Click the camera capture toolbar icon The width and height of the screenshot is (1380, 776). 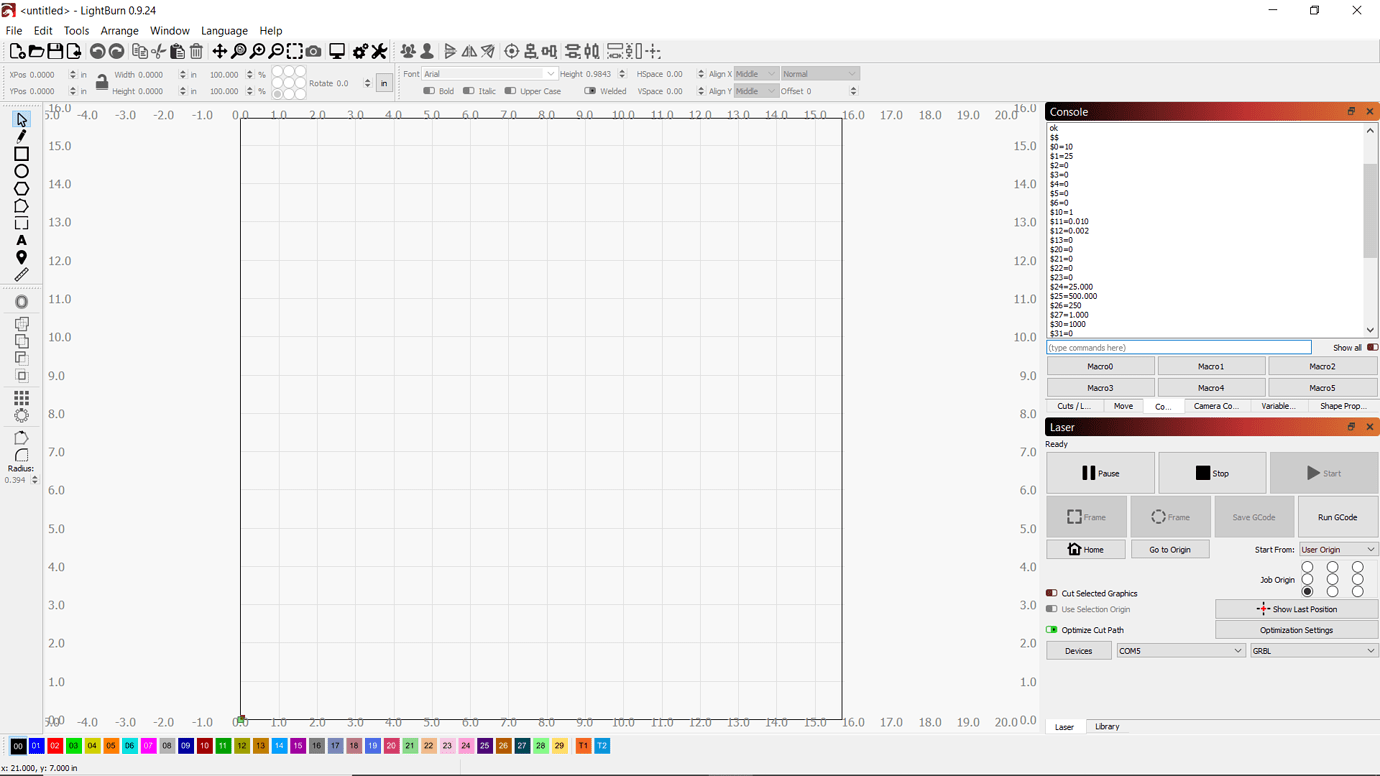(x=314, y=51)
